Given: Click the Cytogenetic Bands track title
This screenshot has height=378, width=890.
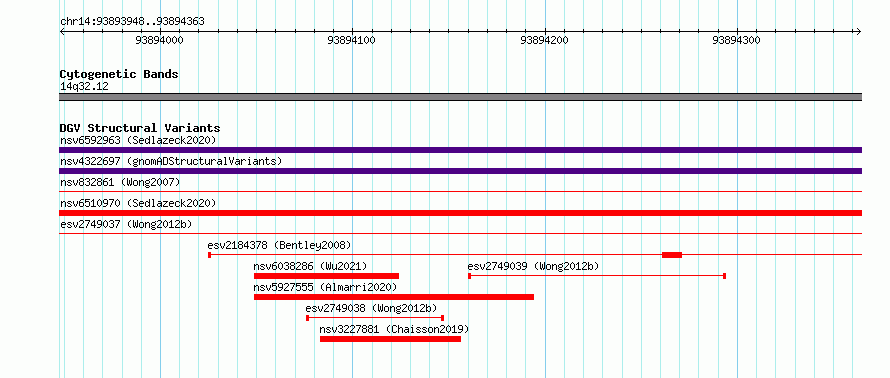Looking at the screenshot, I should [x=119, y=74].
